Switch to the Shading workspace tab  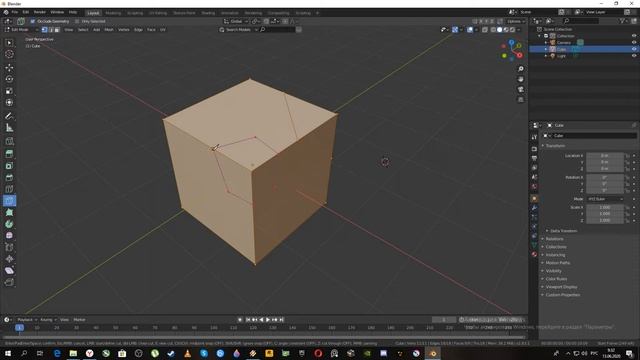208,13
